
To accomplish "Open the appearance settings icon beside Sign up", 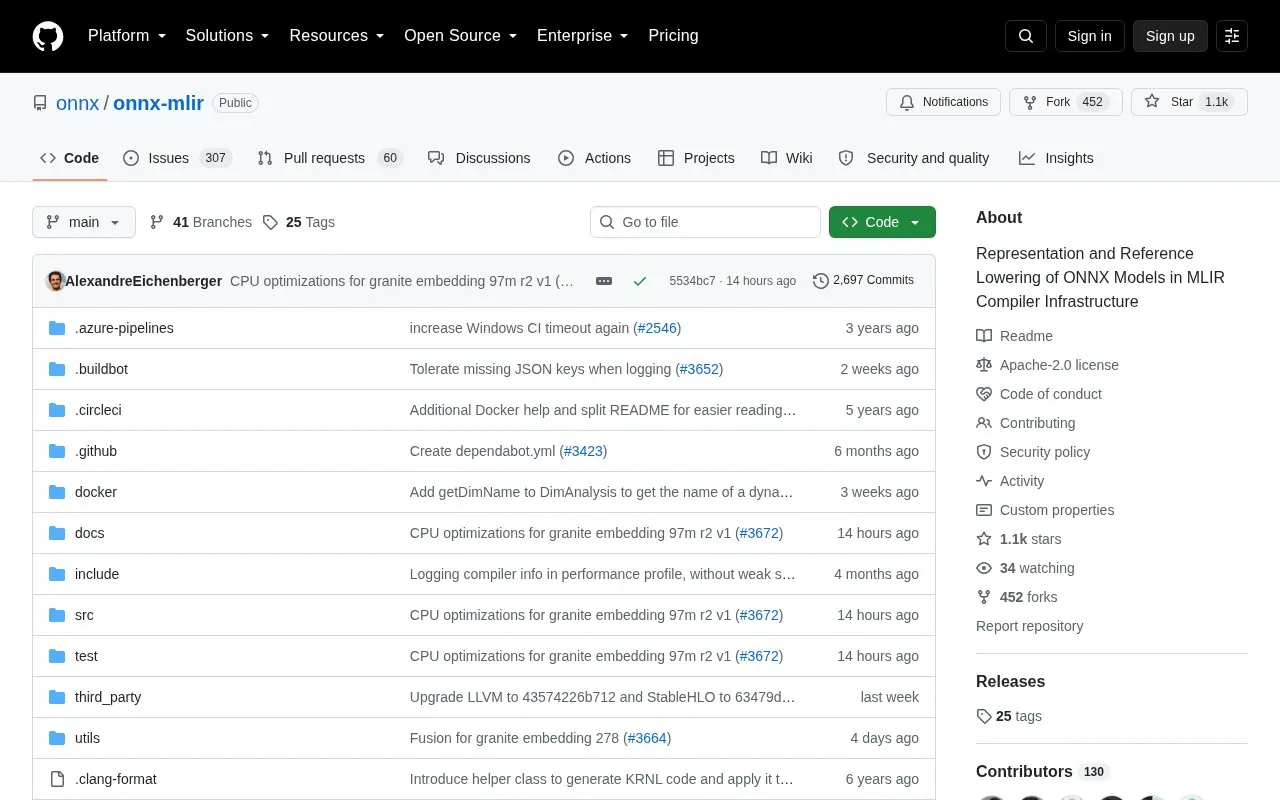I will coord(1232,36).
